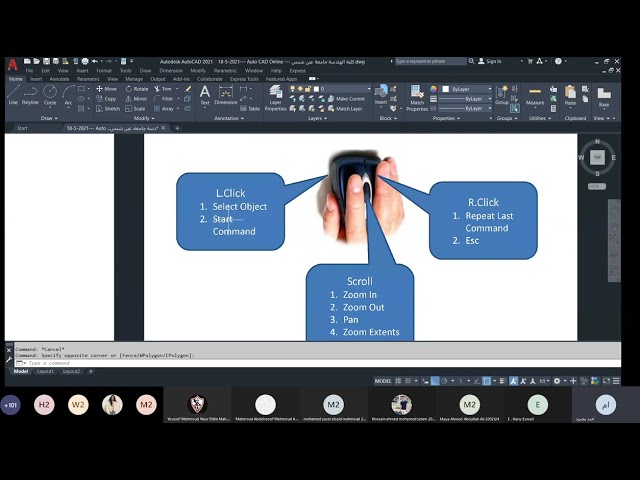Expand the Block panel

click(x=388, y=118)
